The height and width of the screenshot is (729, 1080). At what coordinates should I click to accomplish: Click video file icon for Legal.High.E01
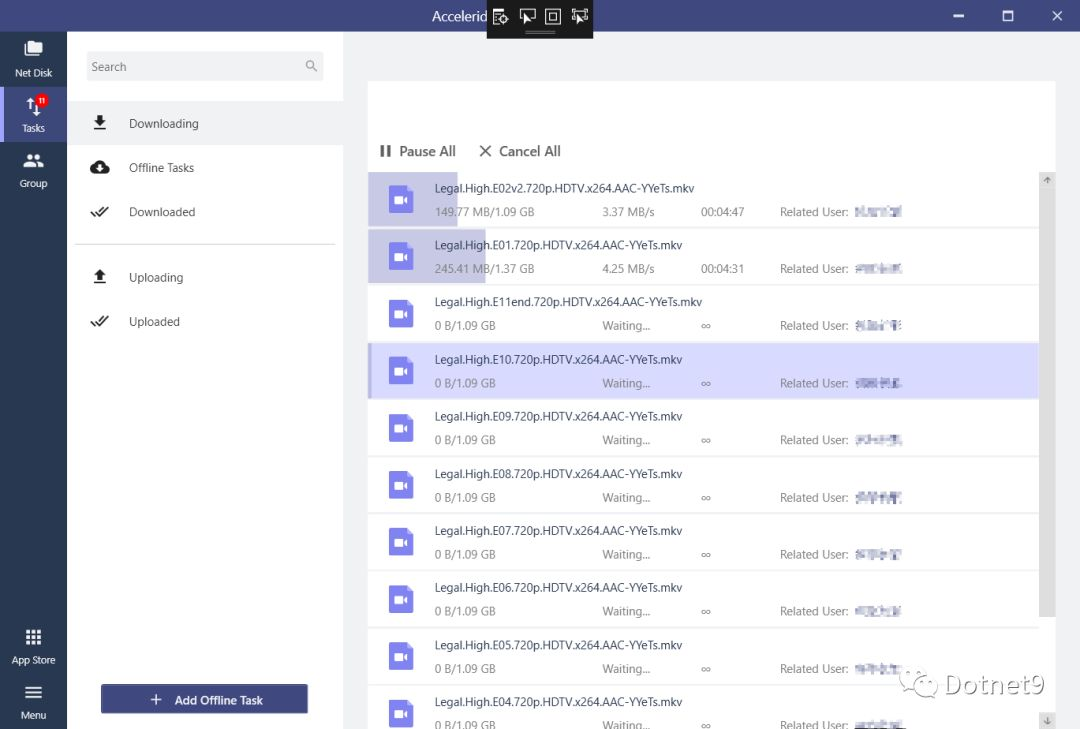(401, 256)
